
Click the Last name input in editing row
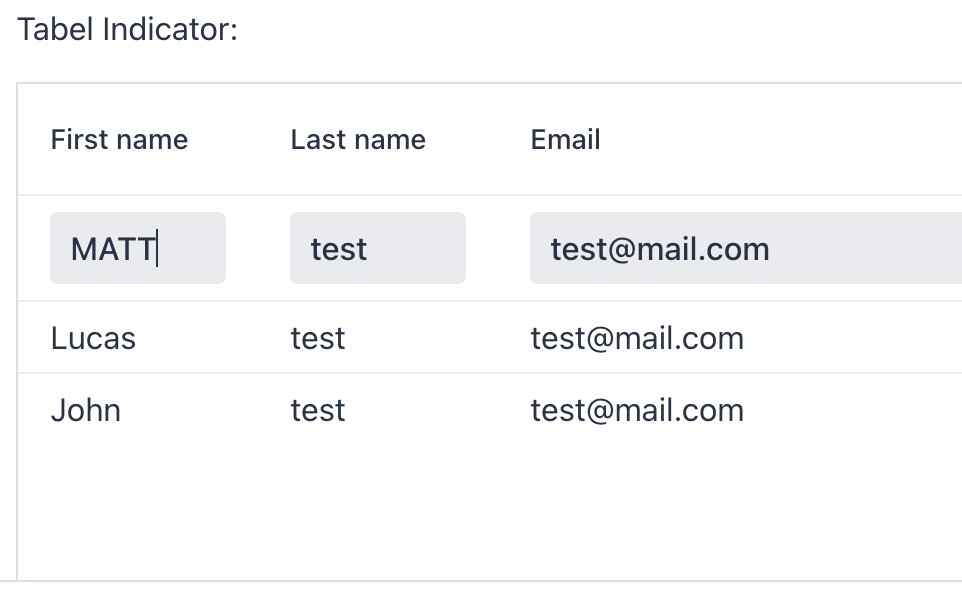pos(377,248)
